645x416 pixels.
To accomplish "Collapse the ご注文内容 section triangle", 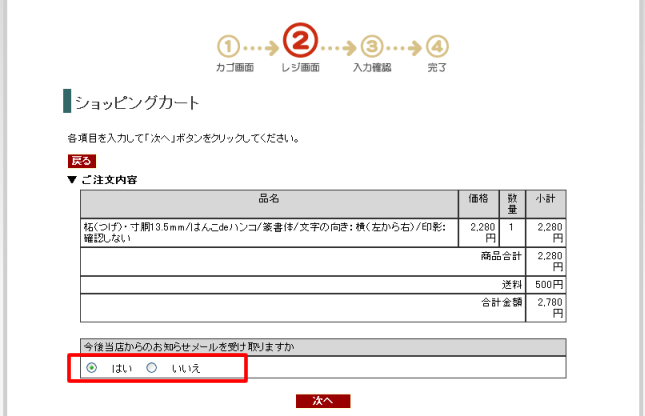I will click(72, 180).
